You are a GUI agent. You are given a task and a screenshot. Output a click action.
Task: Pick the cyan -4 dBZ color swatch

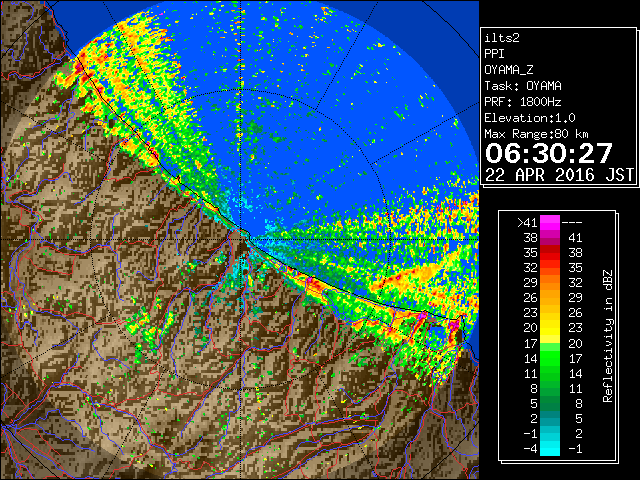(x=550, y=448)
